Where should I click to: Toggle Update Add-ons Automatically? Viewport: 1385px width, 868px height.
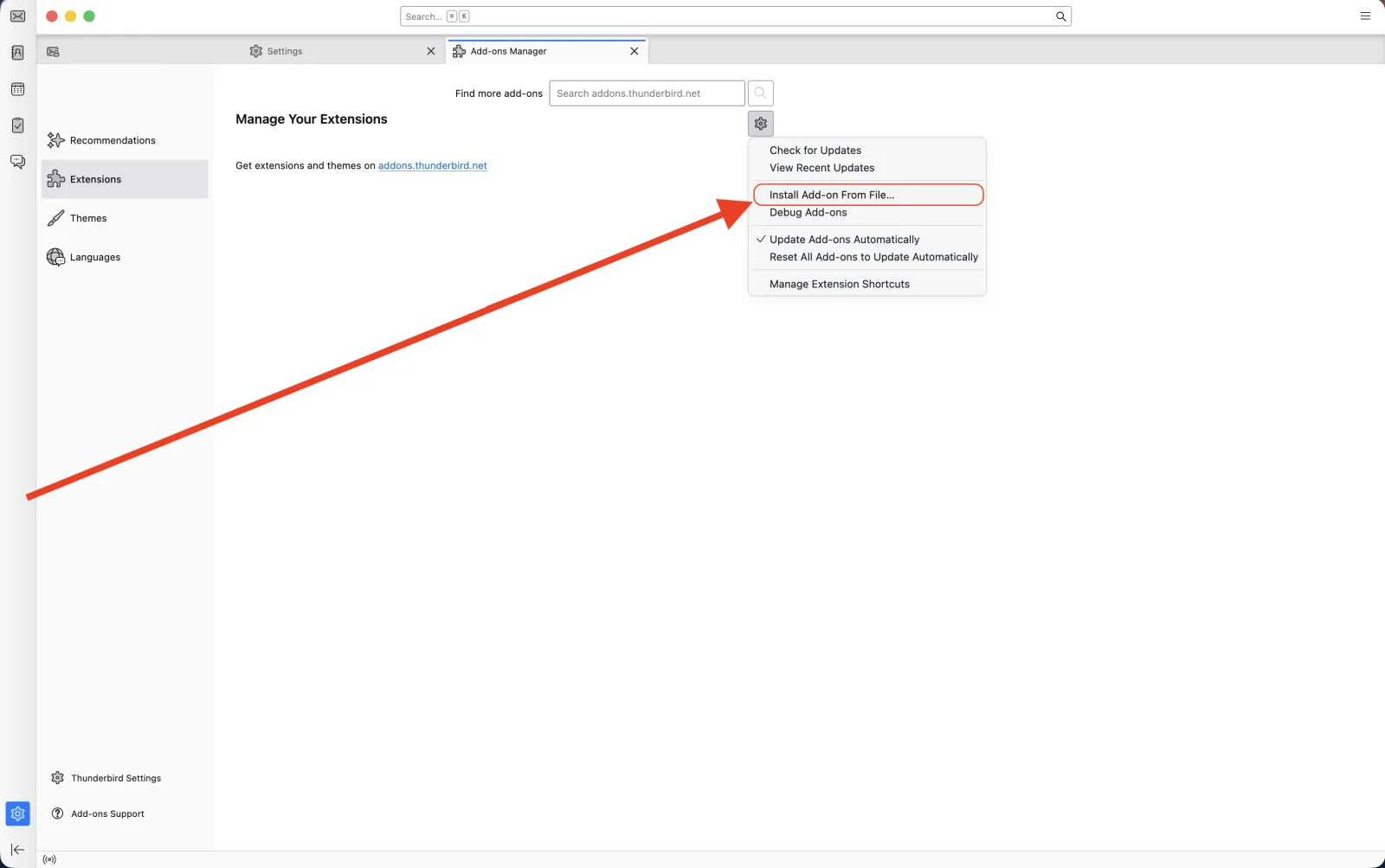(x=866, y=240)
